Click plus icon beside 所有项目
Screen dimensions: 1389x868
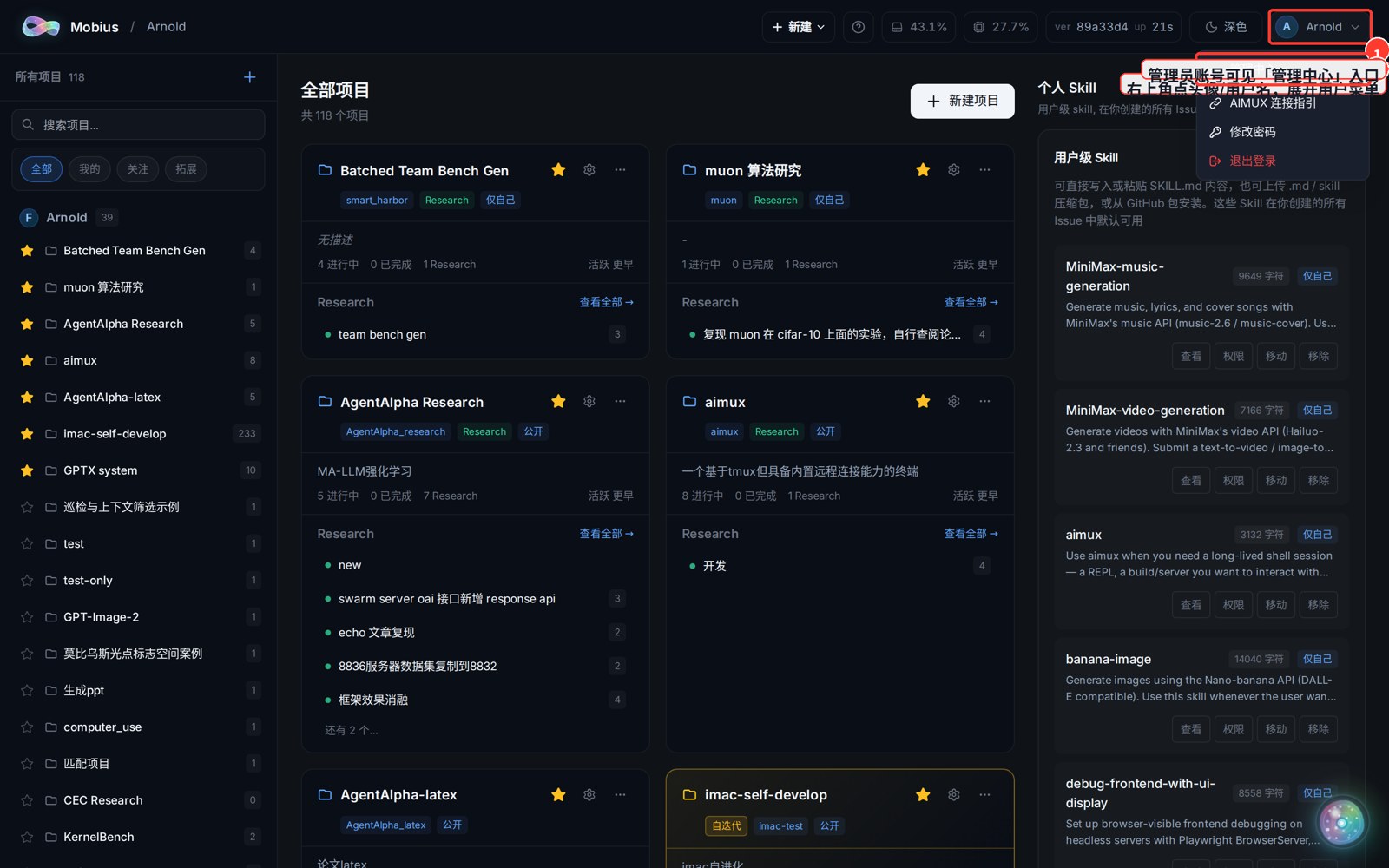point(250,77)
